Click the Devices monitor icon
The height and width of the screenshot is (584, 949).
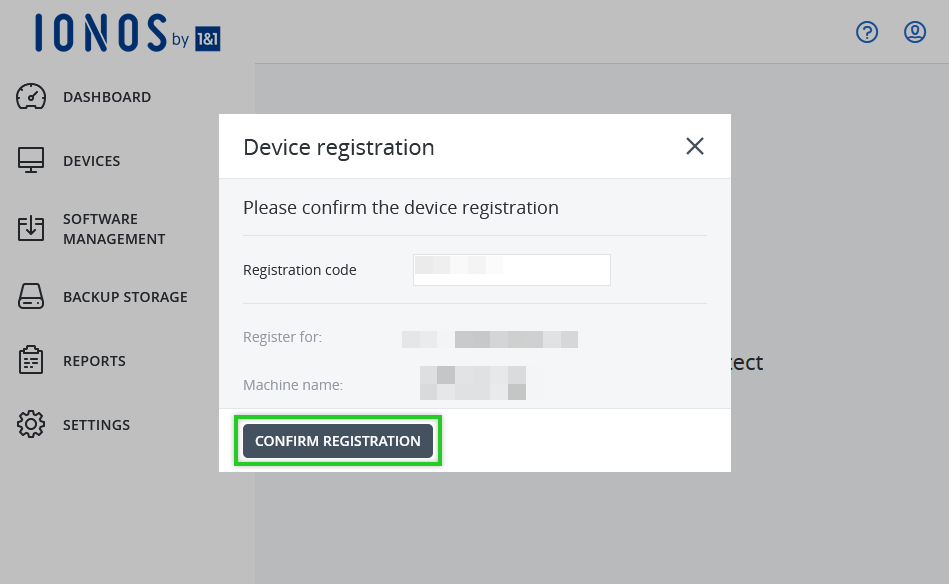pos(32,160)
